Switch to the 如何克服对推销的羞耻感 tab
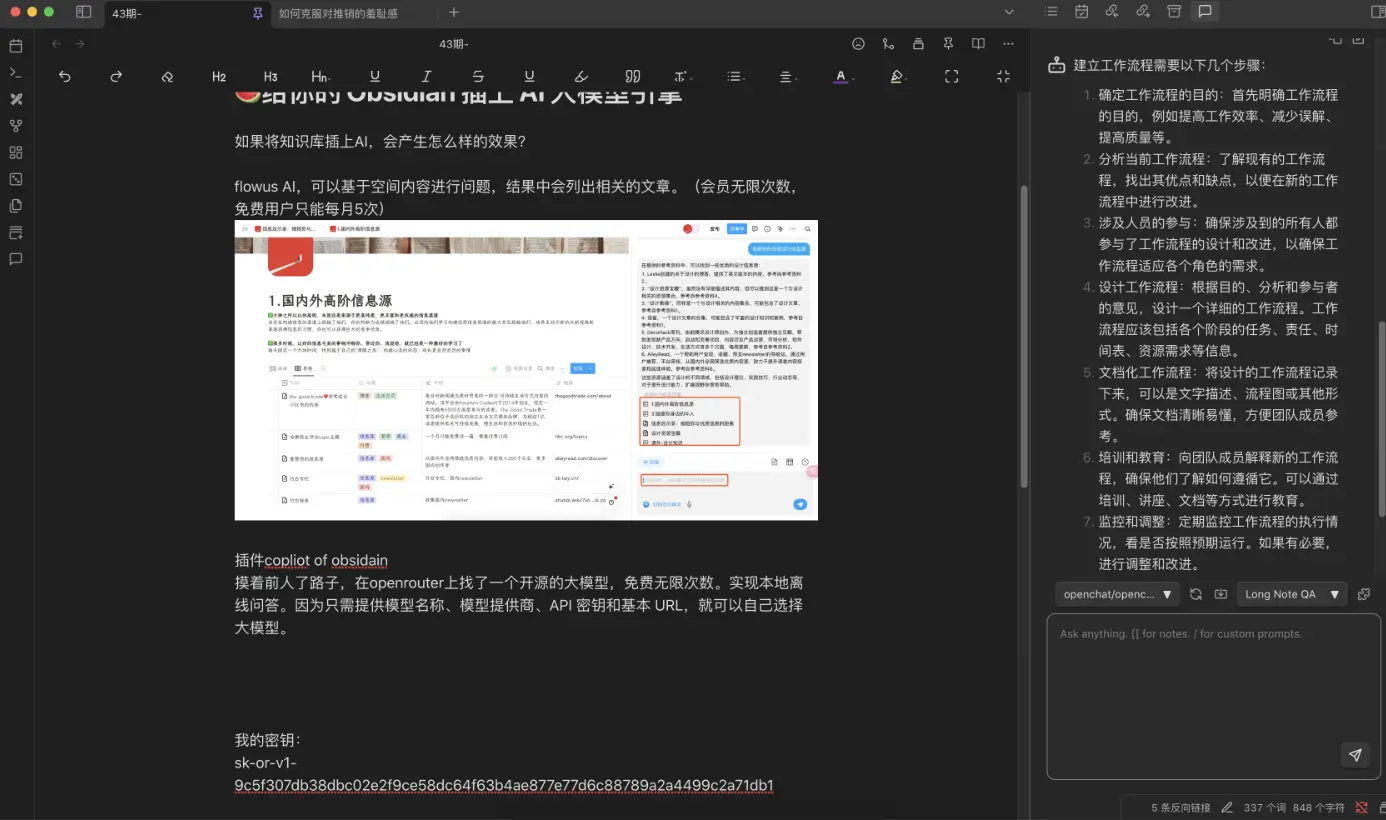 click(x=338, y=13)
